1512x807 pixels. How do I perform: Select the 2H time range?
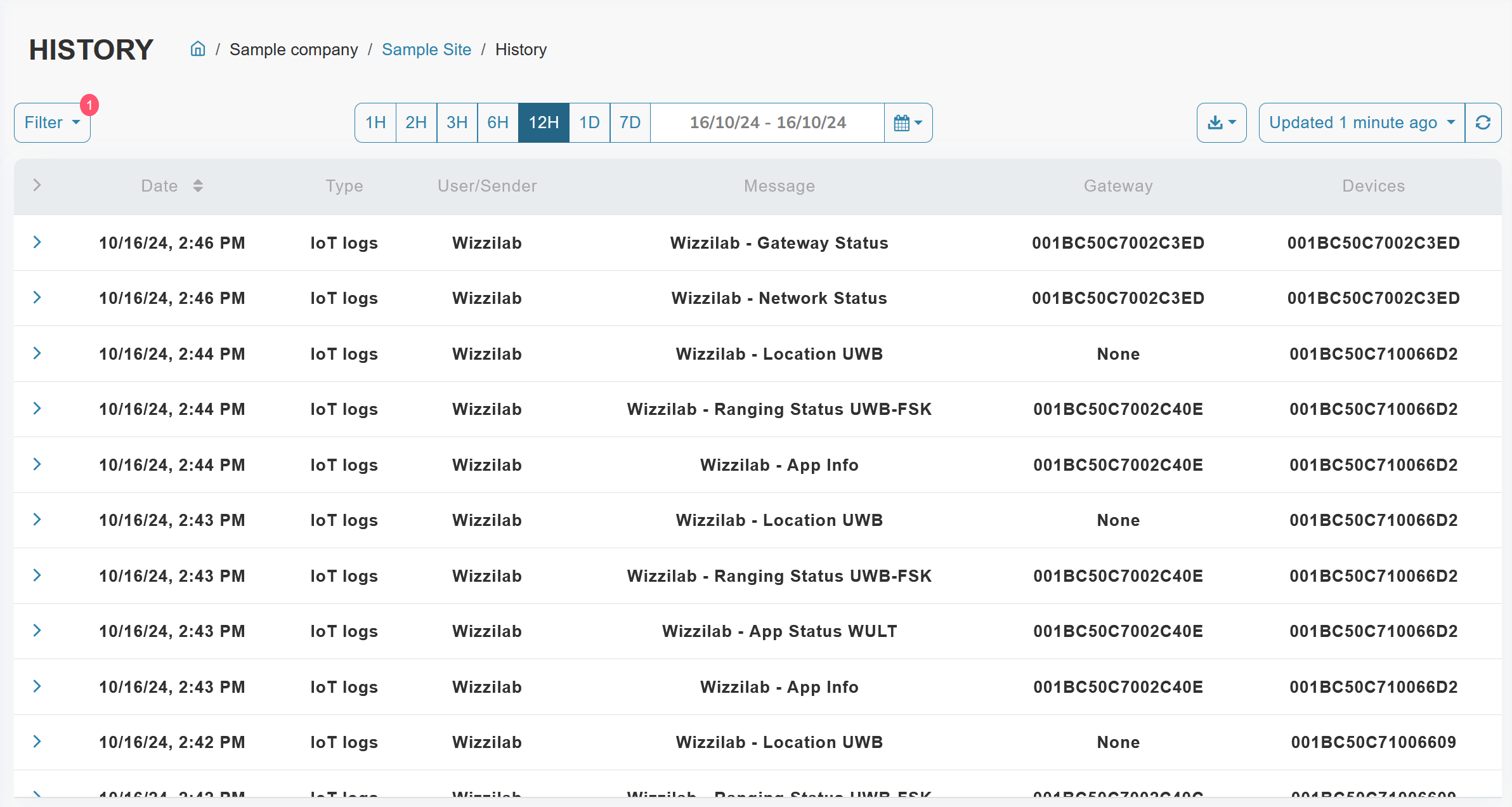pyautogui.click(x=416, y=122)
